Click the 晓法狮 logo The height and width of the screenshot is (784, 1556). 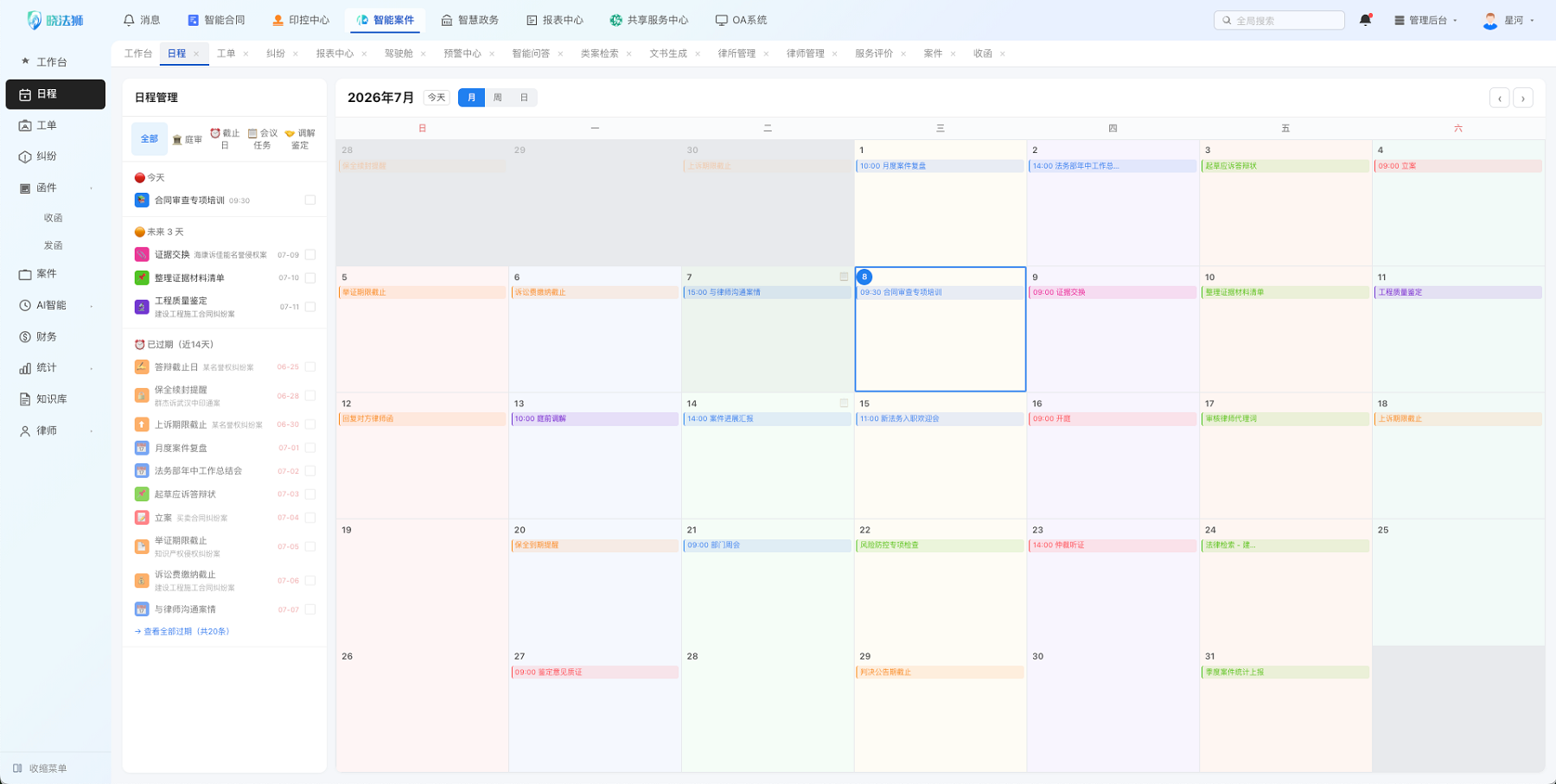click(55, 20)
